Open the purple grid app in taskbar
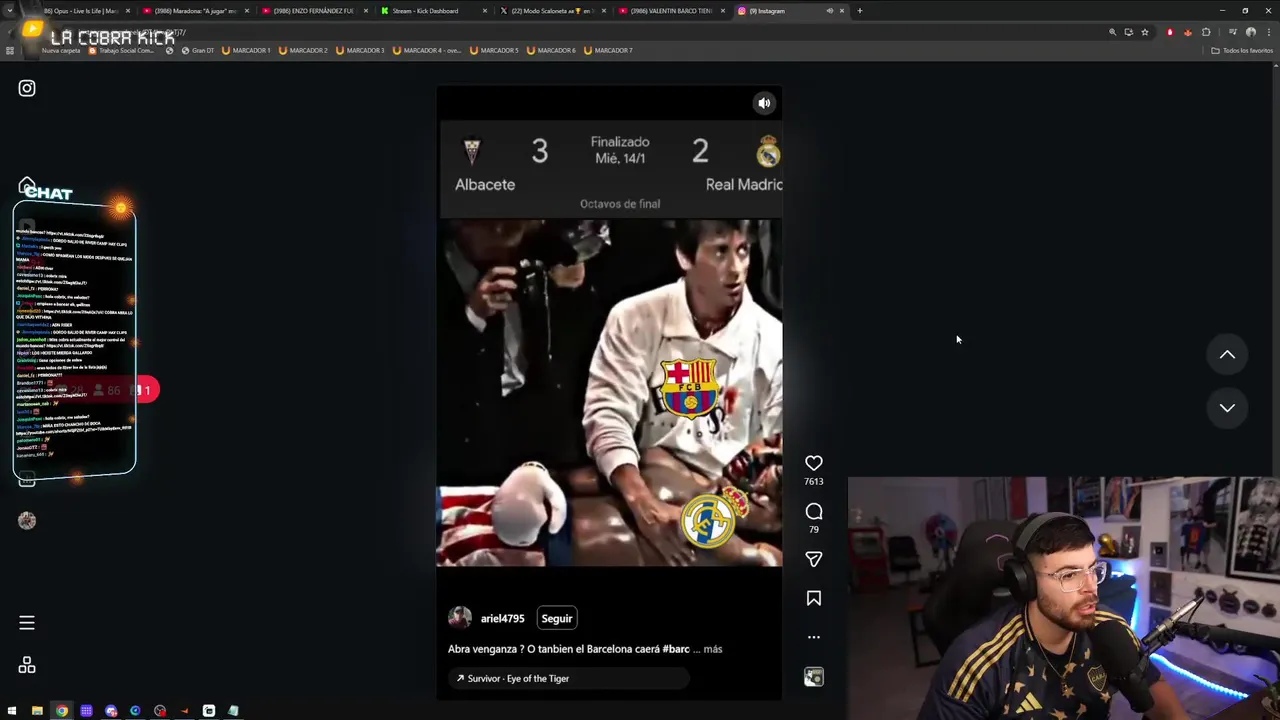Image resolution: width=1280 pixels, height=720 pixels. coord(86,711)
